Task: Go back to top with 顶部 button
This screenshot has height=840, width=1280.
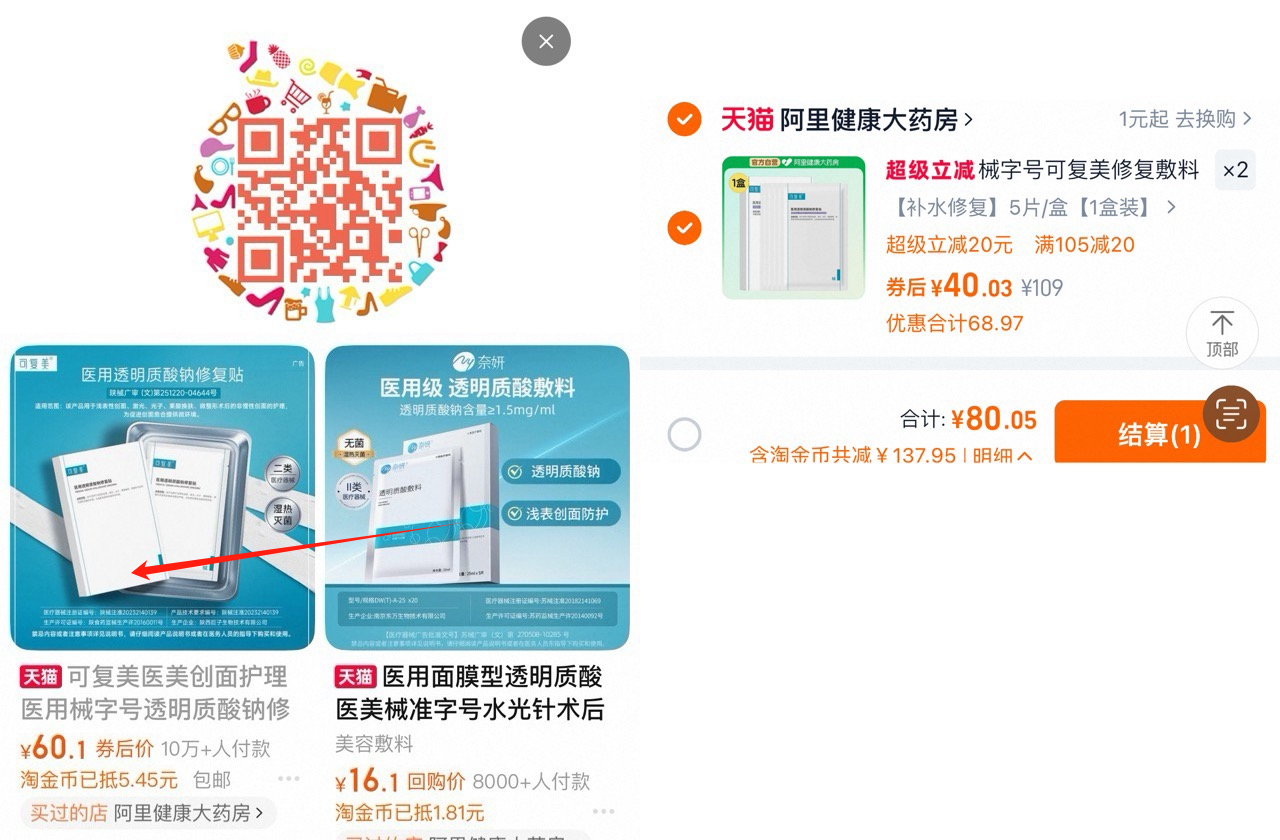Action: 1222,333
